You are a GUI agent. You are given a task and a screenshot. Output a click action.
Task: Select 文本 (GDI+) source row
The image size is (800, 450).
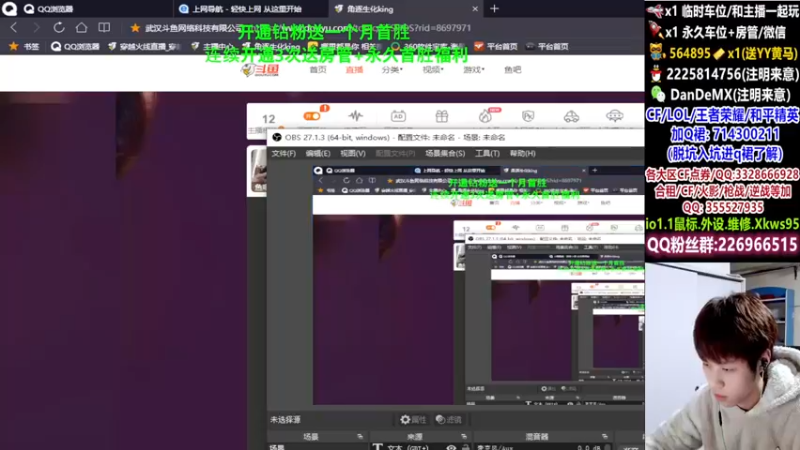tap(421, 447)
